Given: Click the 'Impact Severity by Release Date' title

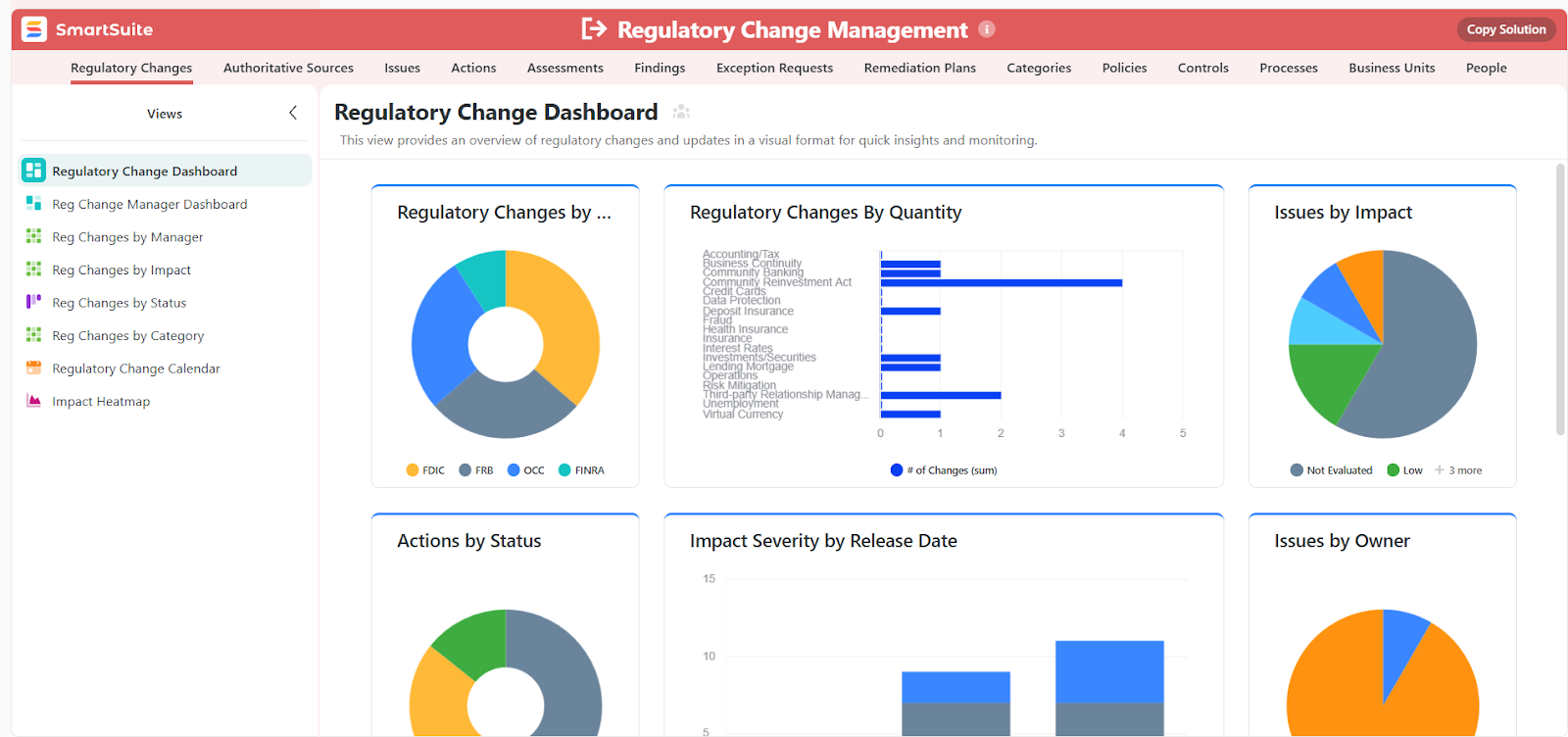Looking at the screenshot, I should [x=823, y=541].
